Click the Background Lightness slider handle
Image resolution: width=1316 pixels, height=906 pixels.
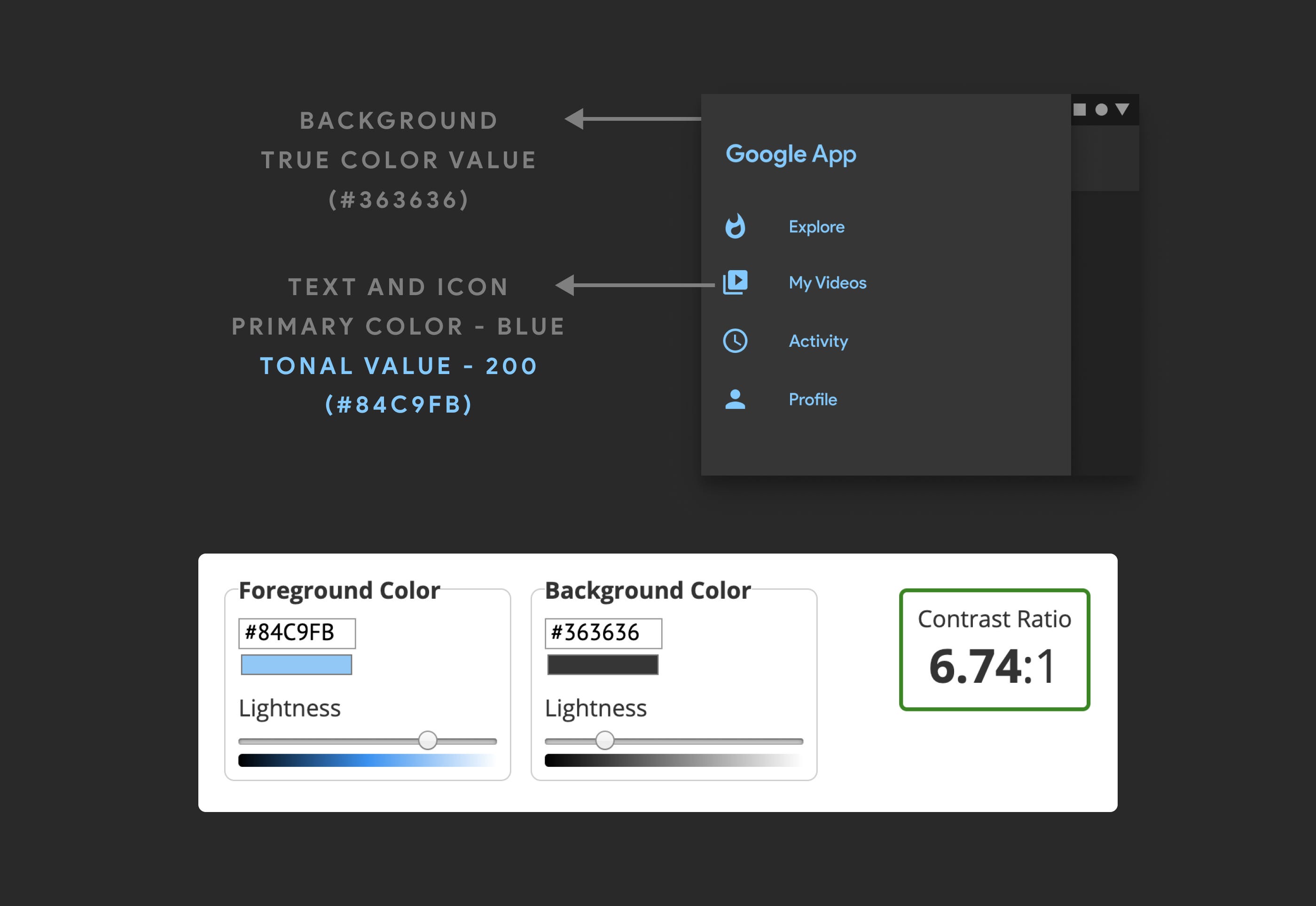click(x=604, y=740)
